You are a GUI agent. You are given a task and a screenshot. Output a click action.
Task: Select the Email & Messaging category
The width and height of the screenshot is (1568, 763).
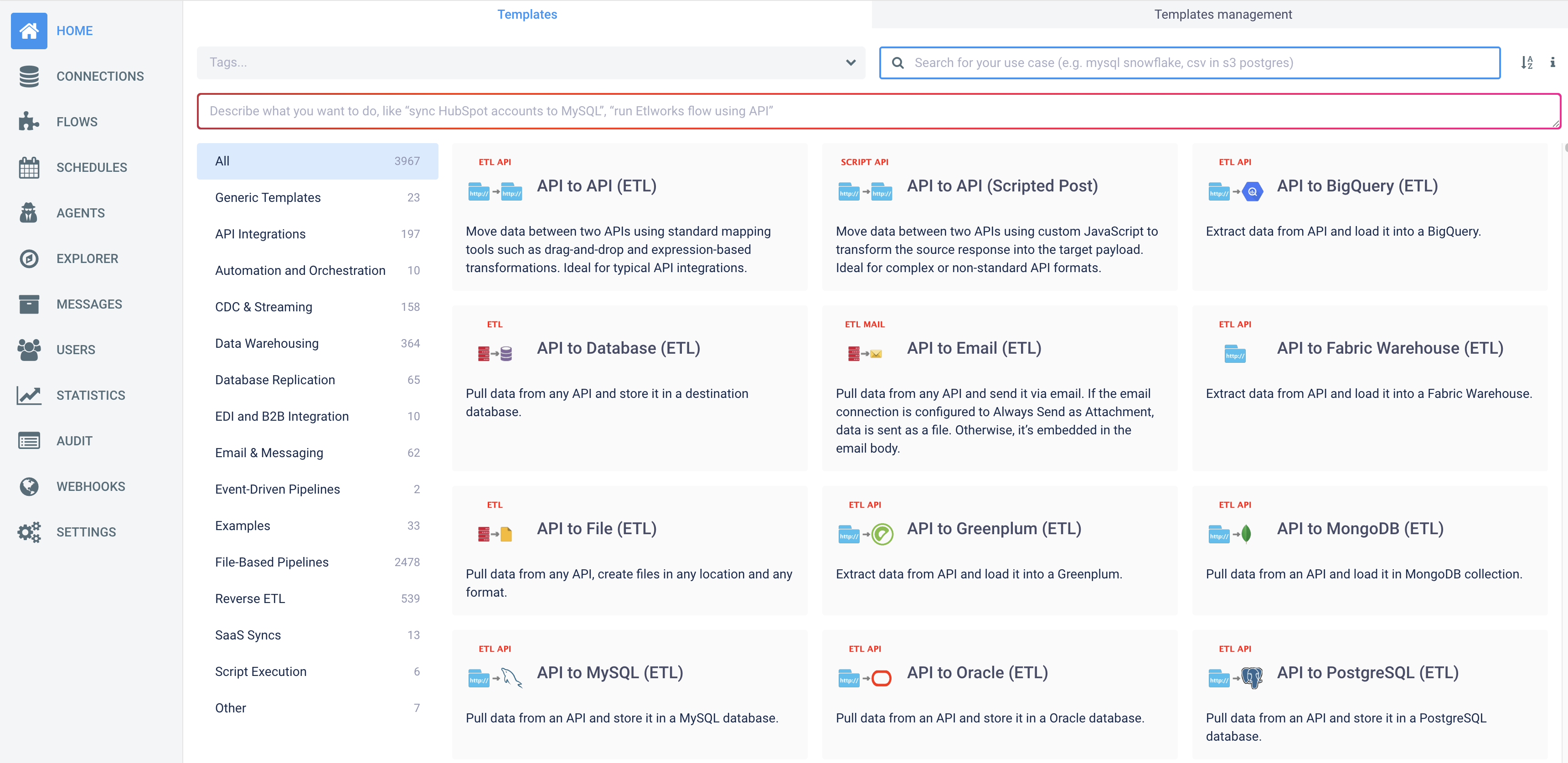tap(317, 454)
